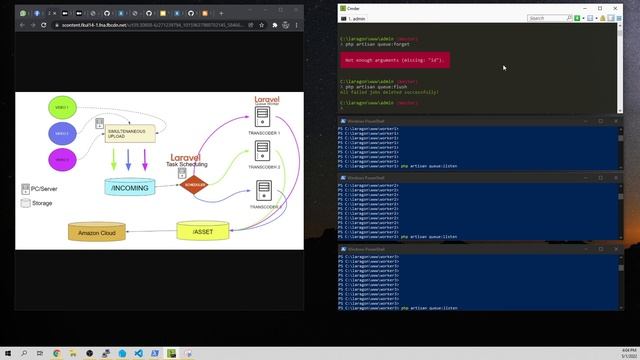Screen dimensions: 640x360
Task: Open Chrome from the taskbar
Action: point(56,353)
